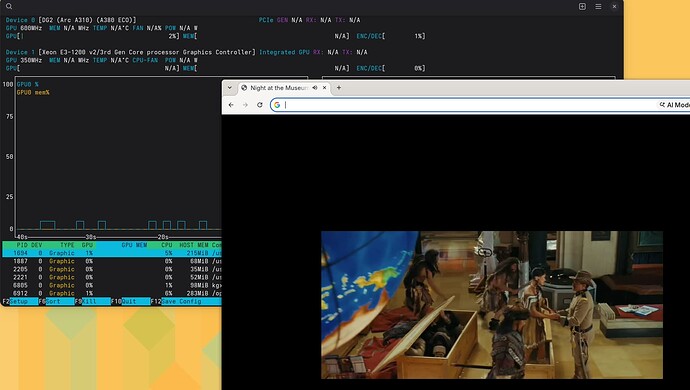This screenshot has width=690, height=390.
Task: Click the 'GPU0 %' graph legend
Action: [28, 84]
